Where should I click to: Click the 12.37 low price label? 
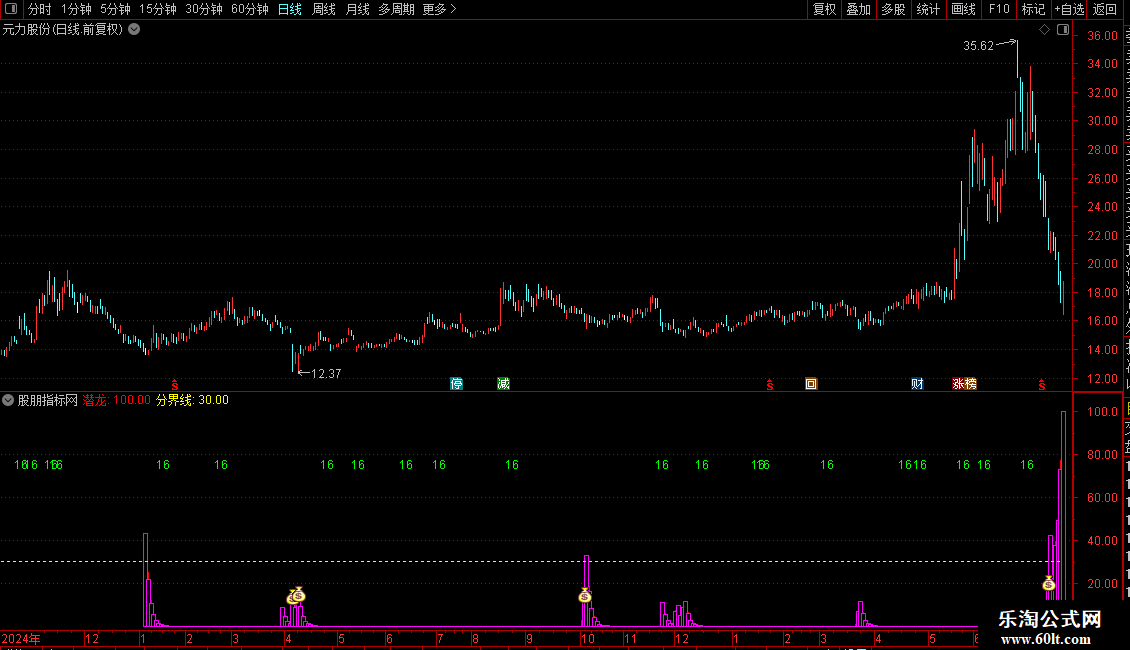tap(326, 373)
